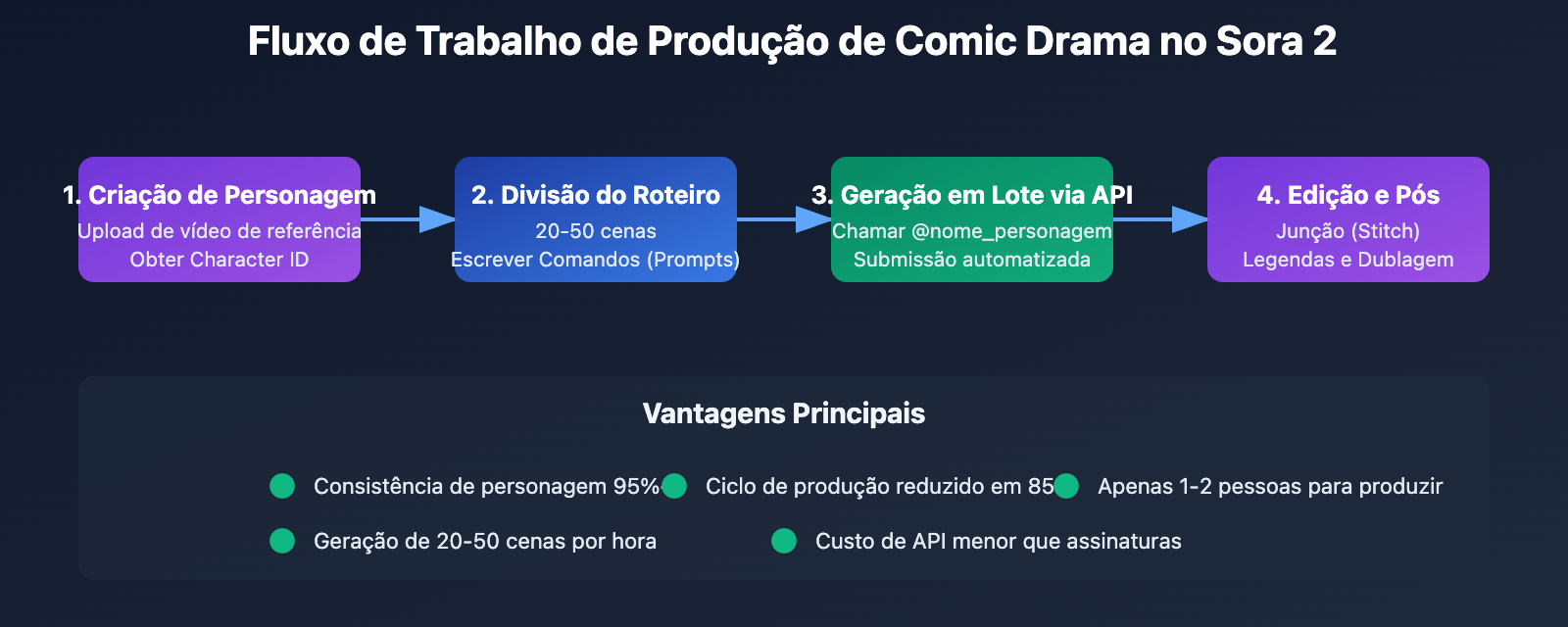This screenshot has width=1568, height=627.
Task: Click green dot beside Custo de API
Action: pyautogui.click(x=784, y=541)
